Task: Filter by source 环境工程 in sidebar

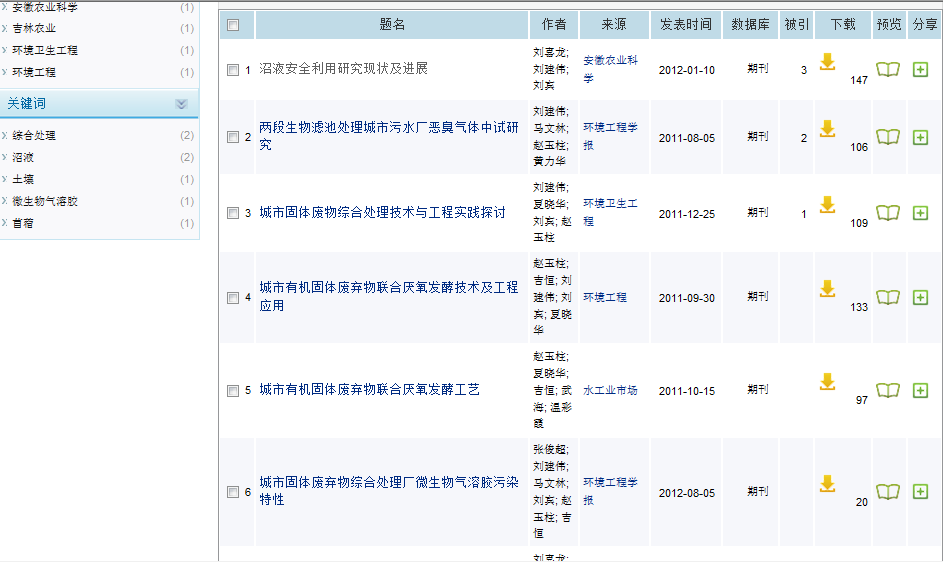Action: click(34, 72)
